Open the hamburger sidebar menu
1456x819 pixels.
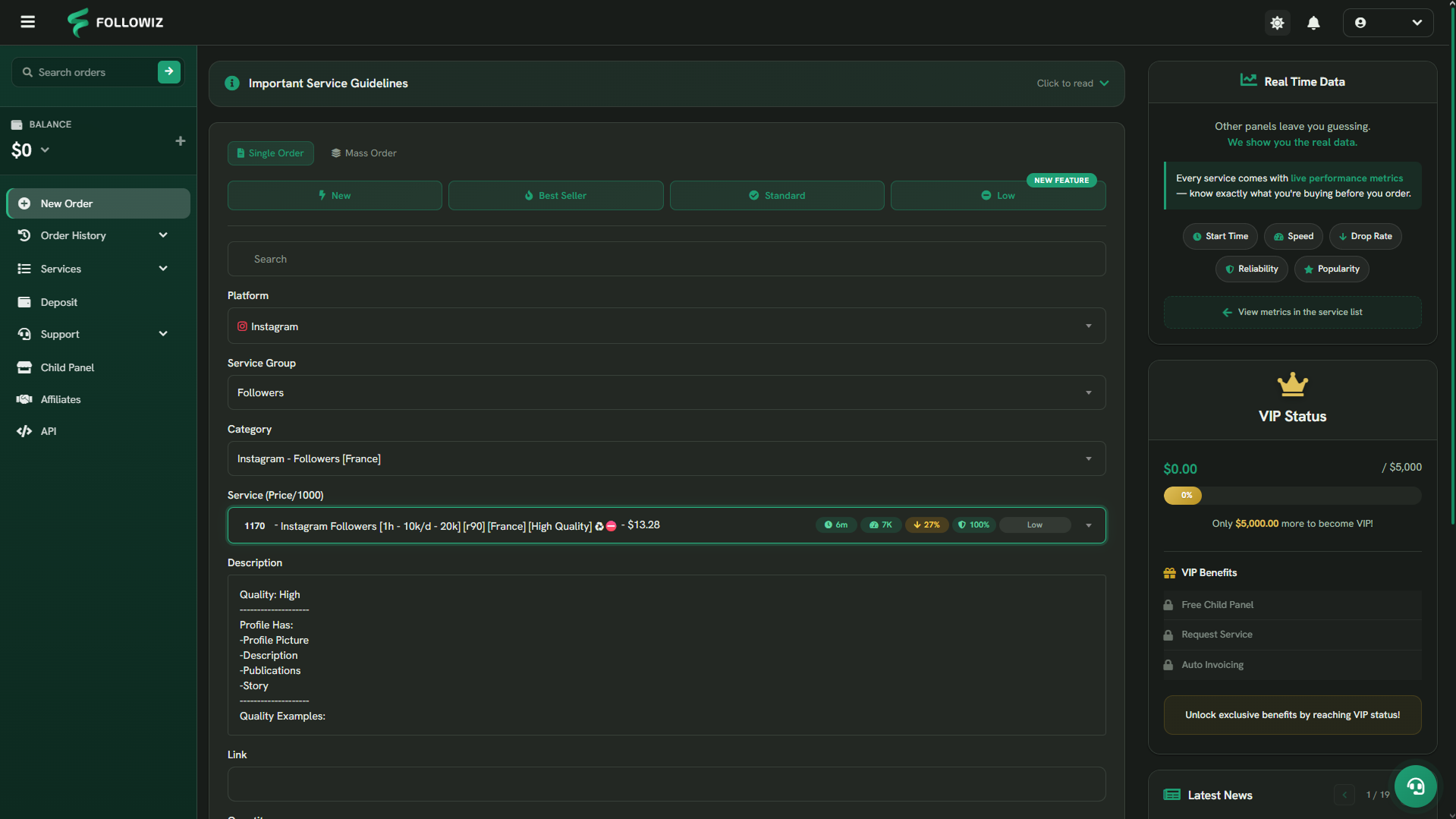[28, 22]
